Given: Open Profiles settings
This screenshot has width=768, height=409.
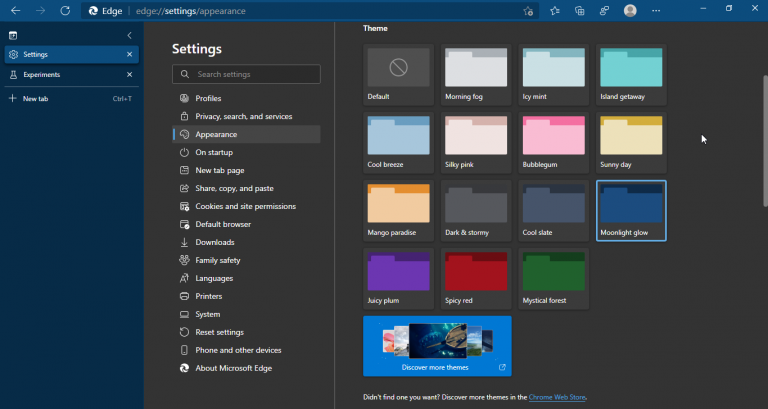Looking at the screenshot, I should pyautogui.click(x=246, y=98).
